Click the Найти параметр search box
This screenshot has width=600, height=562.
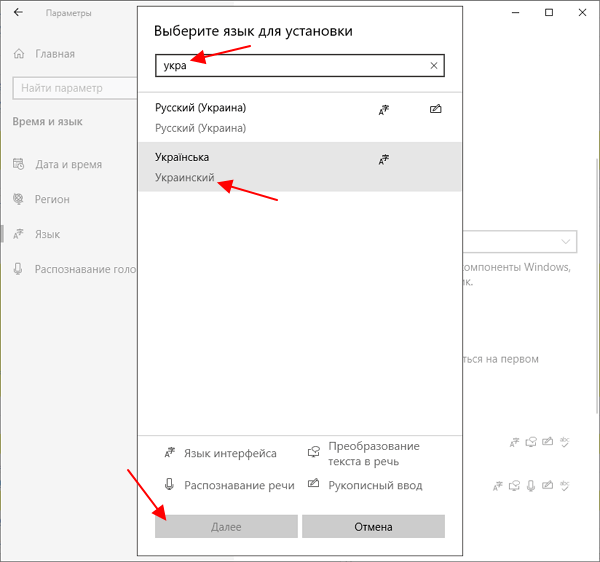75,88
